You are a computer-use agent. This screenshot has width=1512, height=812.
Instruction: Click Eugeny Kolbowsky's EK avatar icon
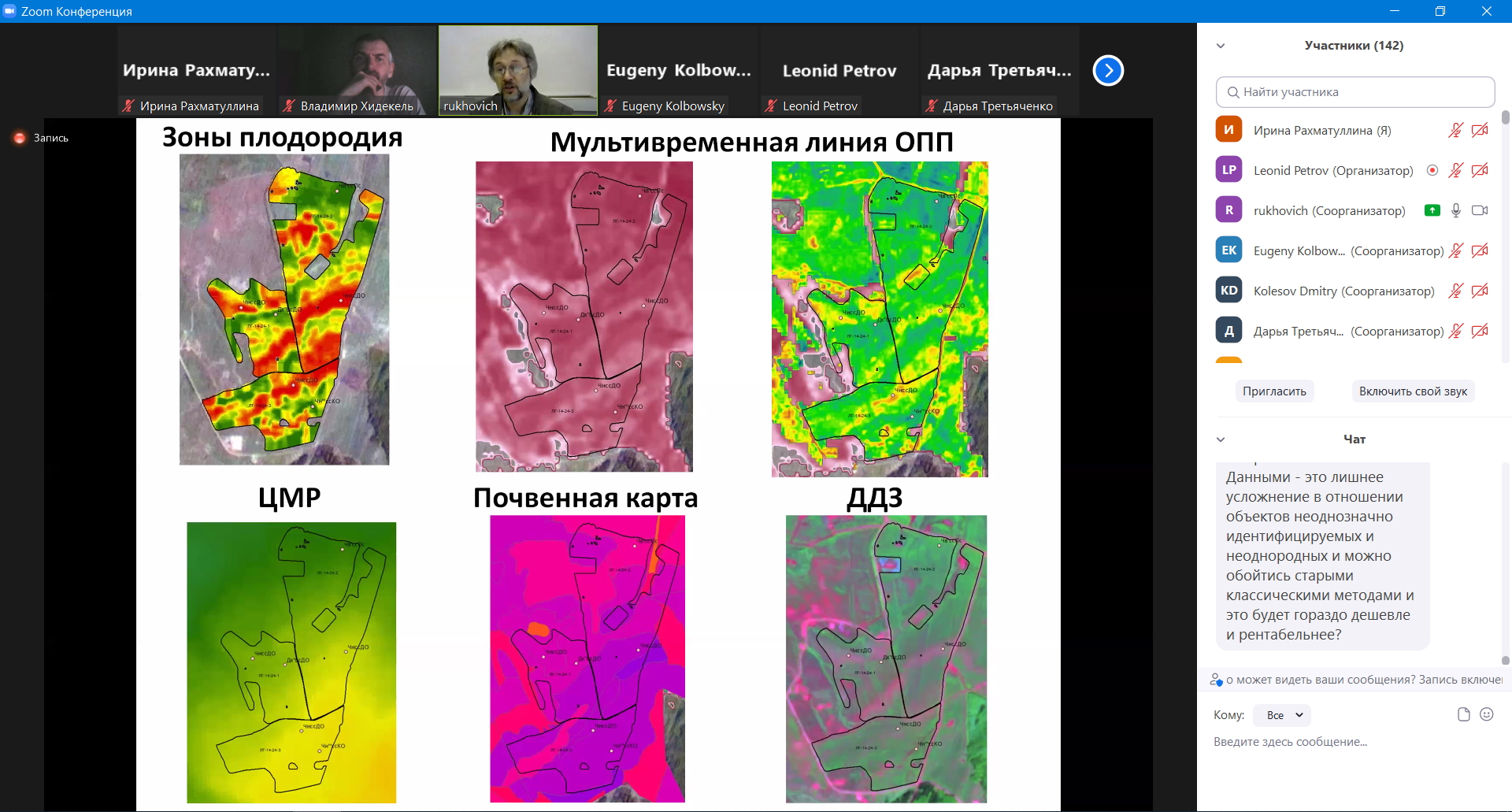pos(1228,250)
